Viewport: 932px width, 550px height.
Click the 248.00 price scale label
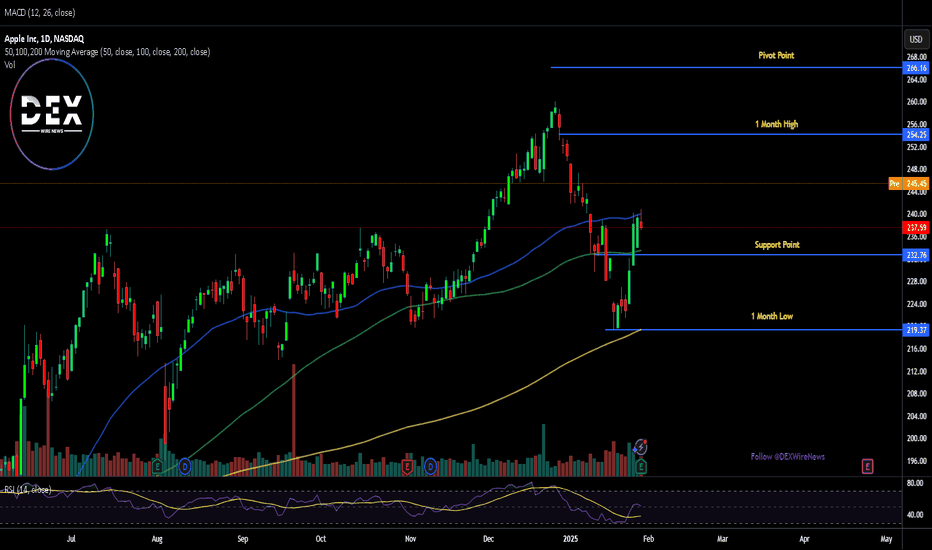coord(917,169)
